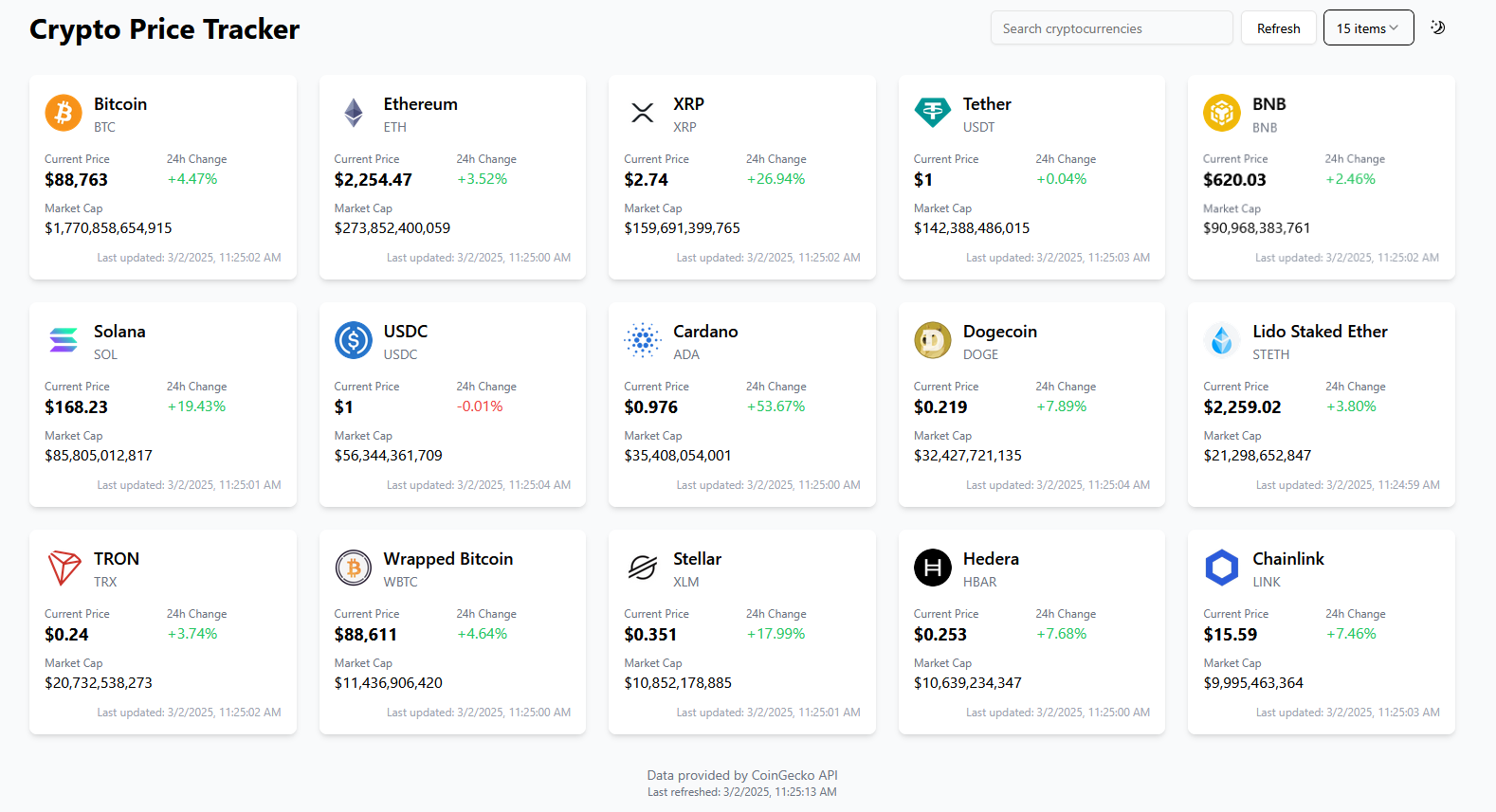Click BNB's +2.46% change value

click(x=1350, y=179)
